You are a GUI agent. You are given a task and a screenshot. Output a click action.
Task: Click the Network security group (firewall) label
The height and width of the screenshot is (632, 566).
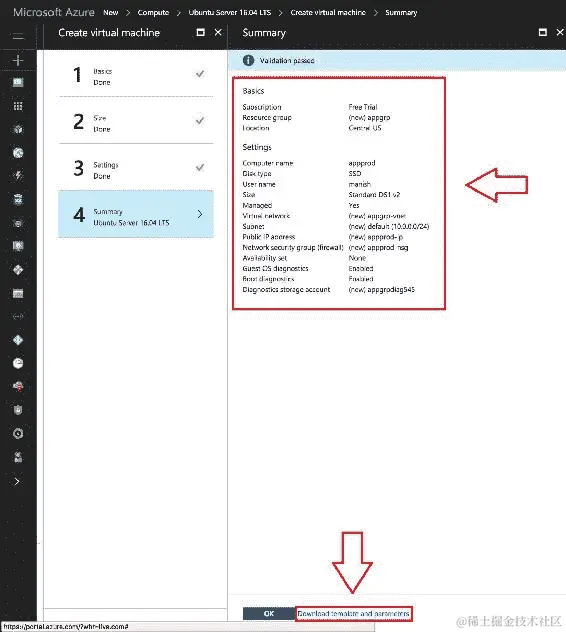(x=293, y=247)
